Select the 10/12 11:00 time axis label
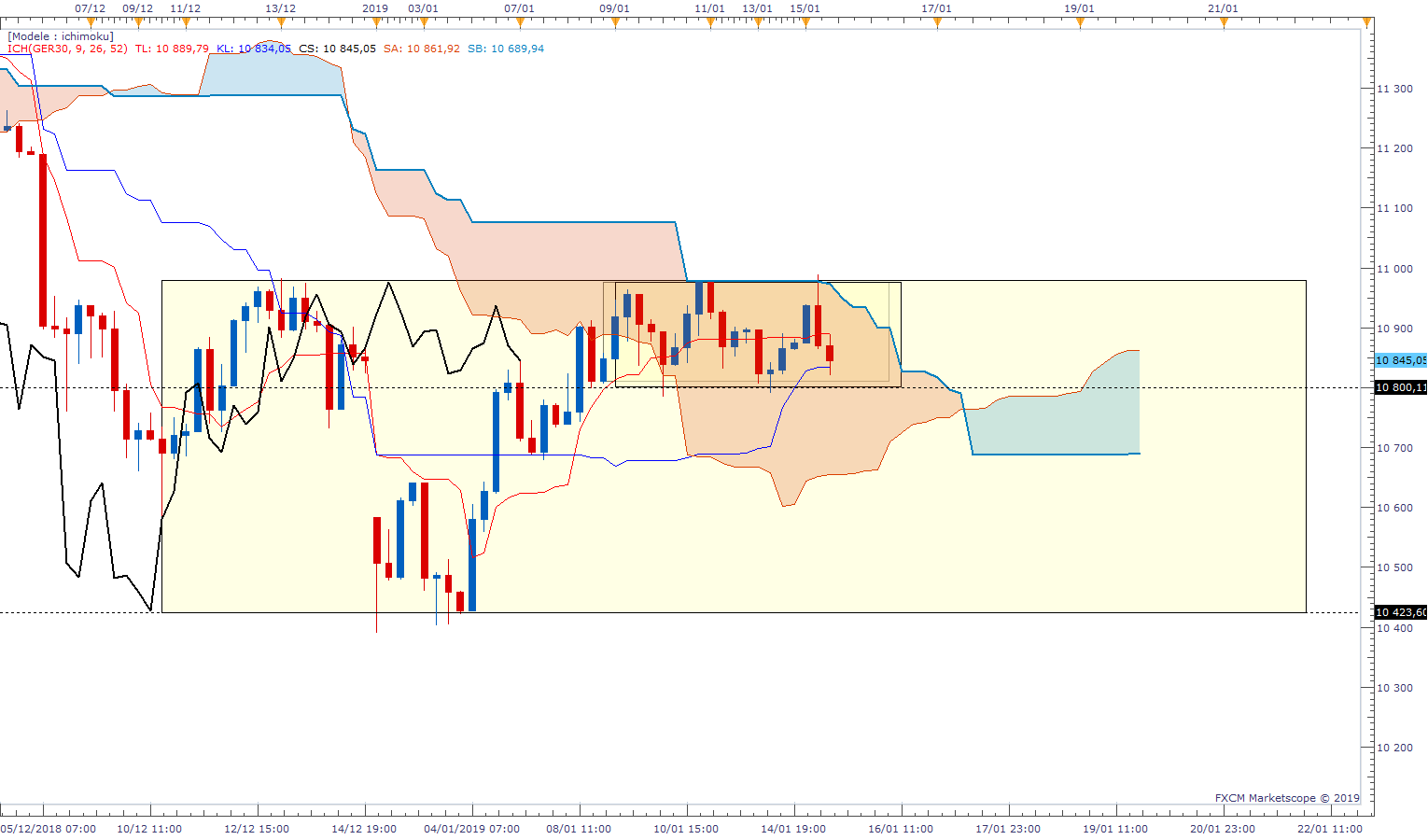This screenshot has width=1428, height=840. (149, 828)
